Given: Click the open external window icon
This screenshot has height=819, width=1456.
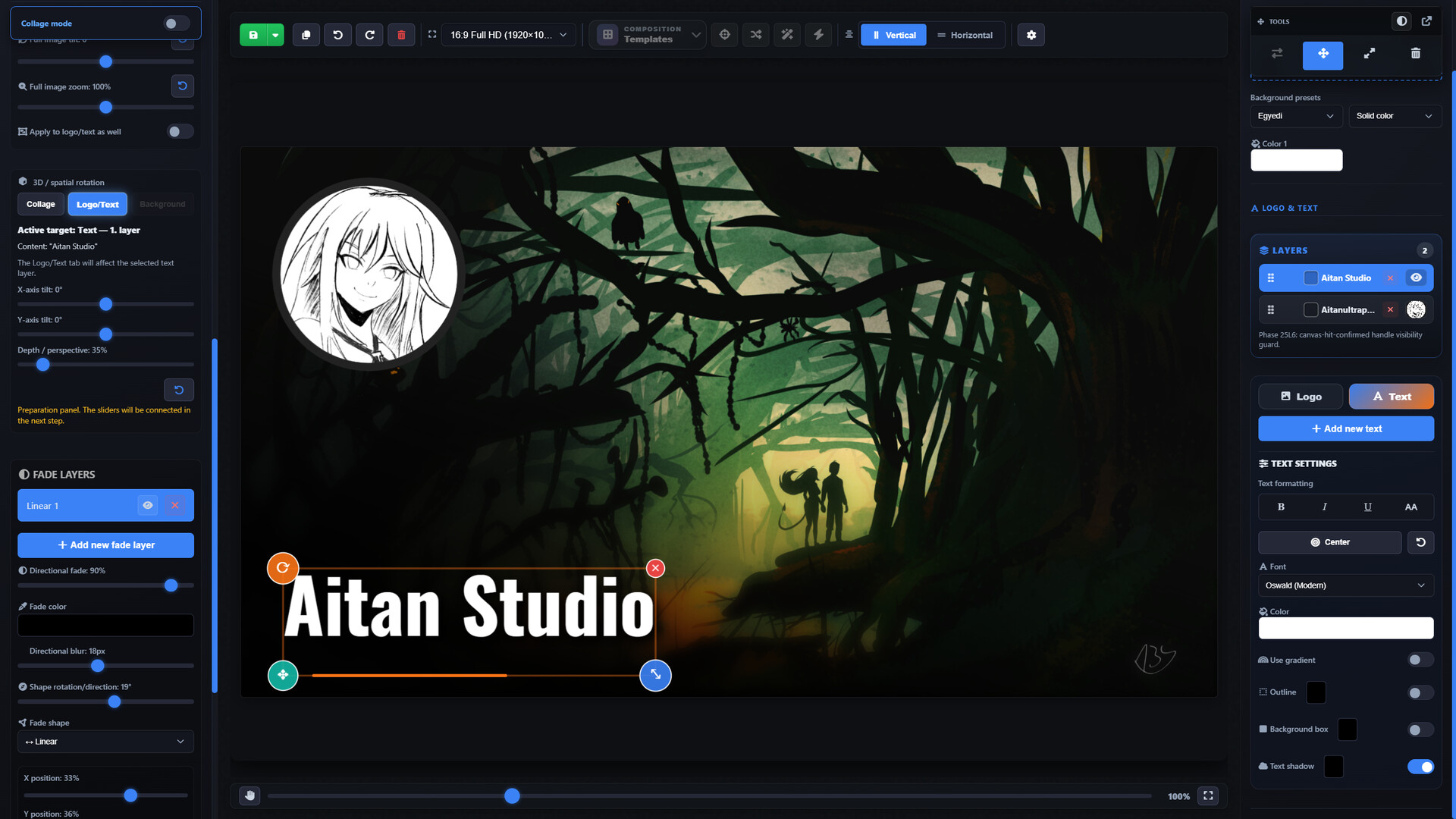Looking at the screenshot, I should tap(1426, 21).
